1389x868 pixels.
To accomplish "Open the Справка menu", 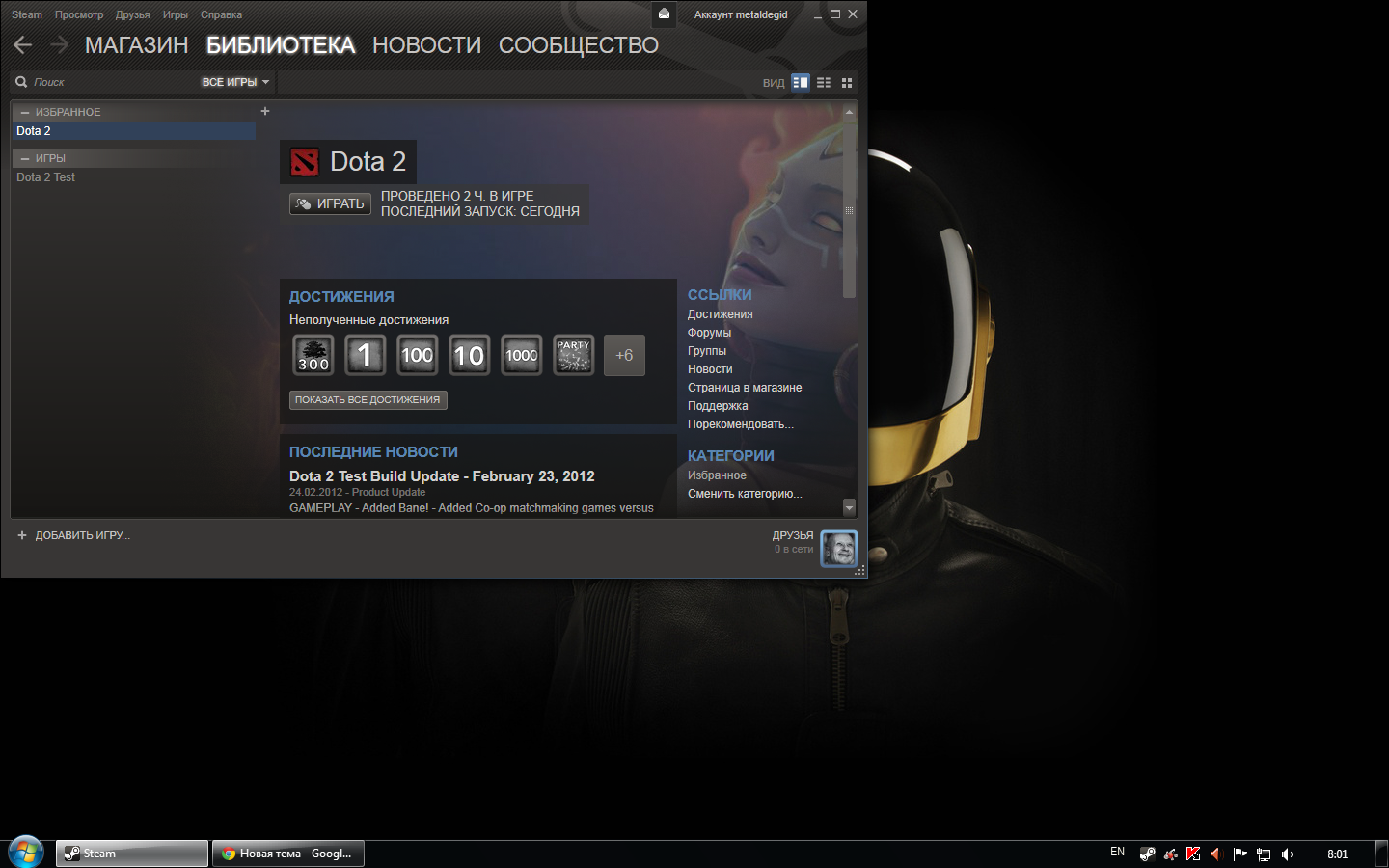I will coord(221,14).
